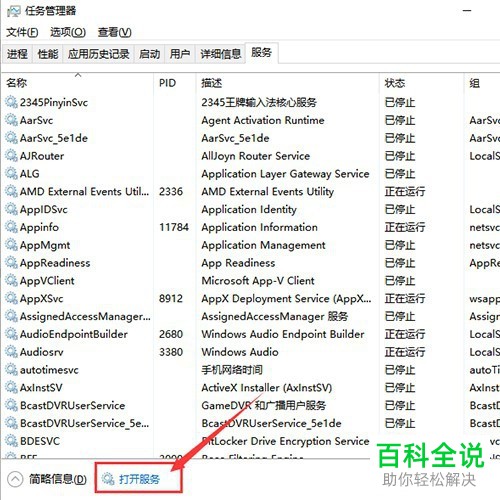Open the 详细信息 tab

coord(221,54)
